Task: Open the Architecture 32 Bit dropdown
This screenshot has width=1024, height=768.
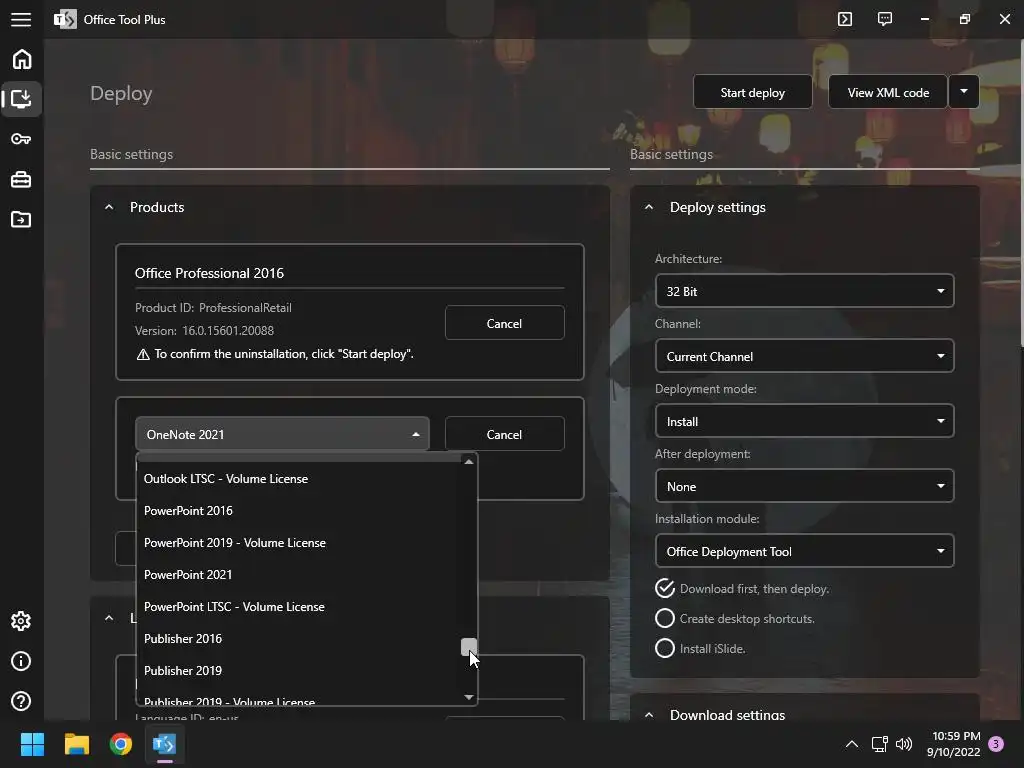Action: 805,291
